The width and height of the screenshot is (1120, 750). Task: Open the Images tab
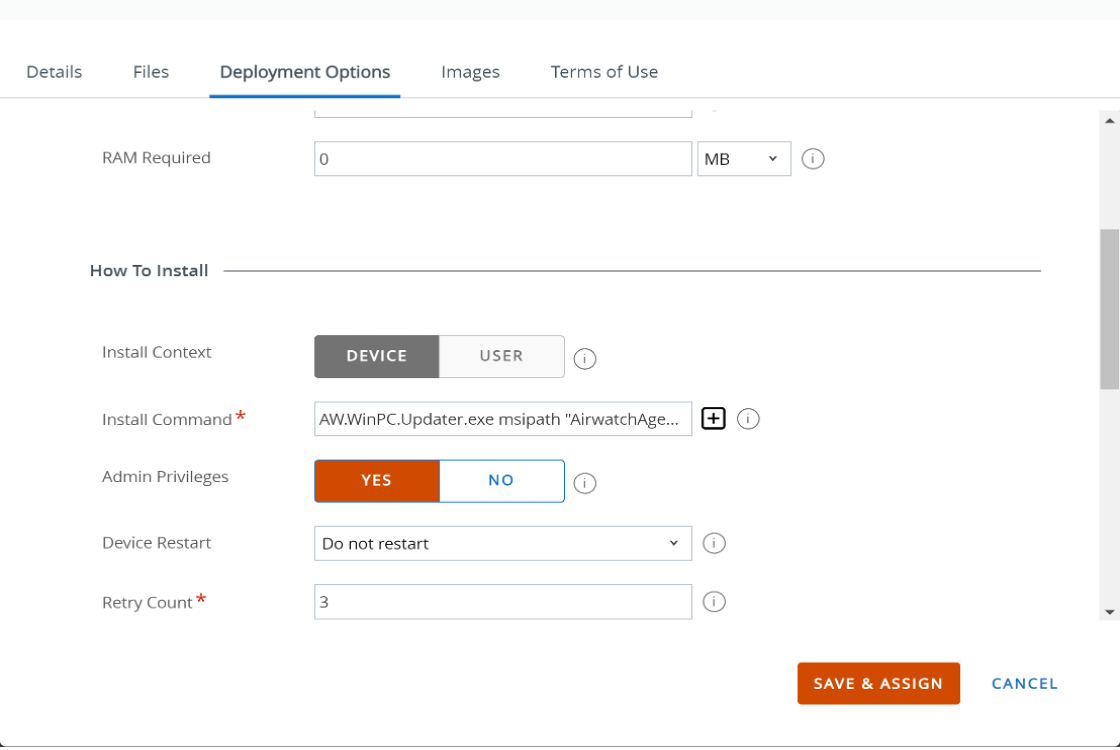coord(470,72)
